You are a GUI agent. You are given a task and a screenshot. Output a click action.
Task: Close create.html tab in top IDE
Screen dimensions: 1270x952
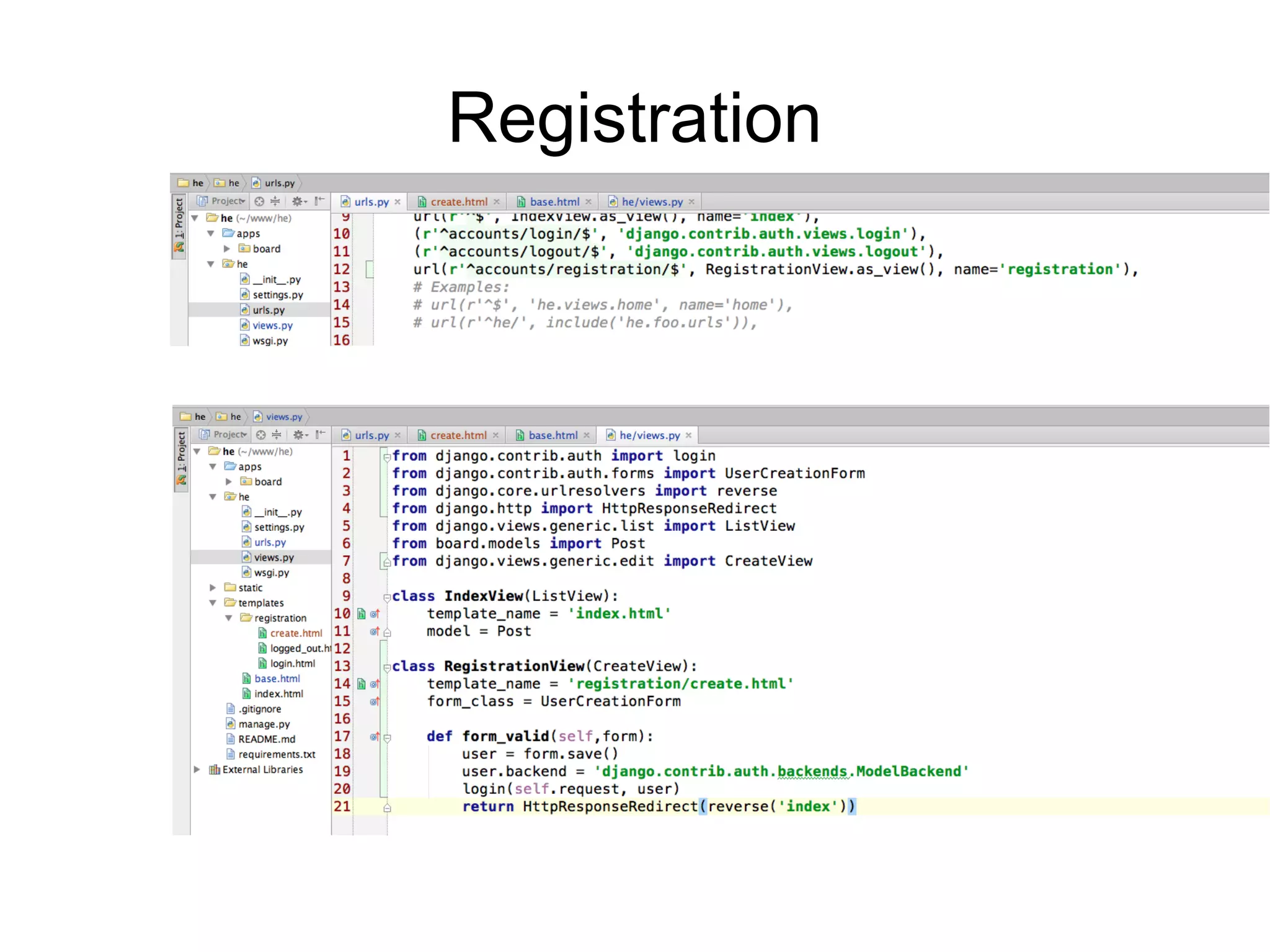497,202
